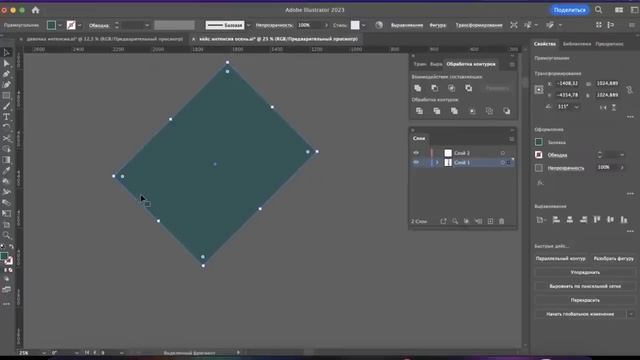Expand Слой 1 layer contents arrow
The image size is (640, 360).
tap(437, 162)
